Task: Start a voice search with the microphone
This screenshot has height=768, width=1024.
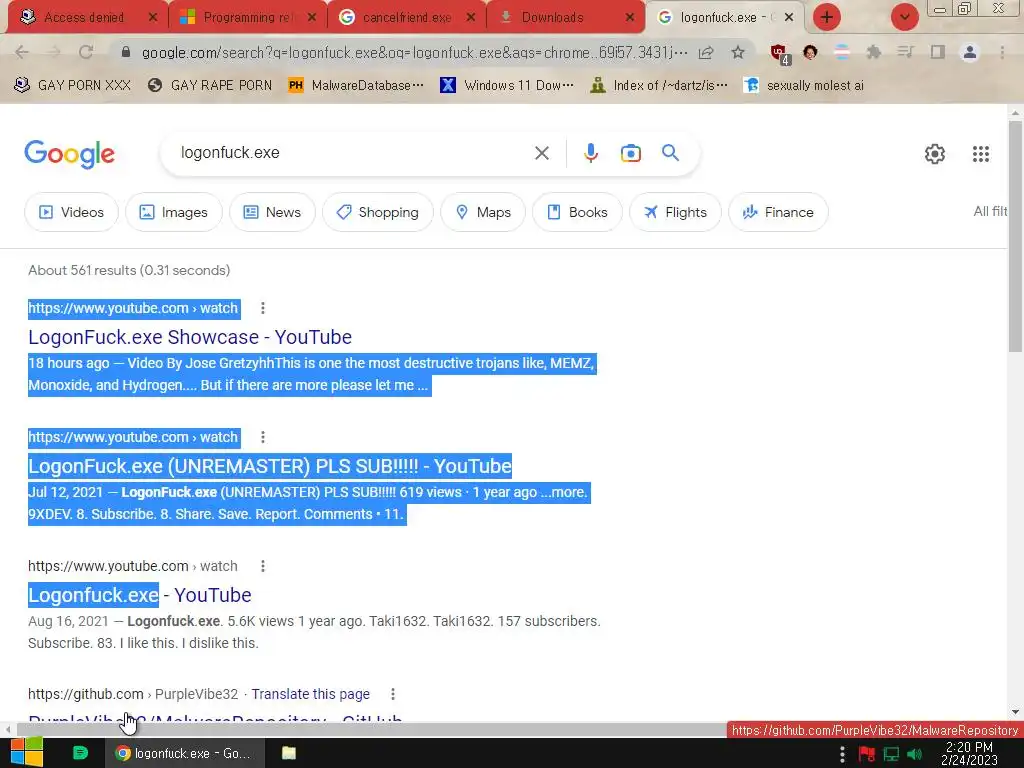Action: click(x=590, y=153)
